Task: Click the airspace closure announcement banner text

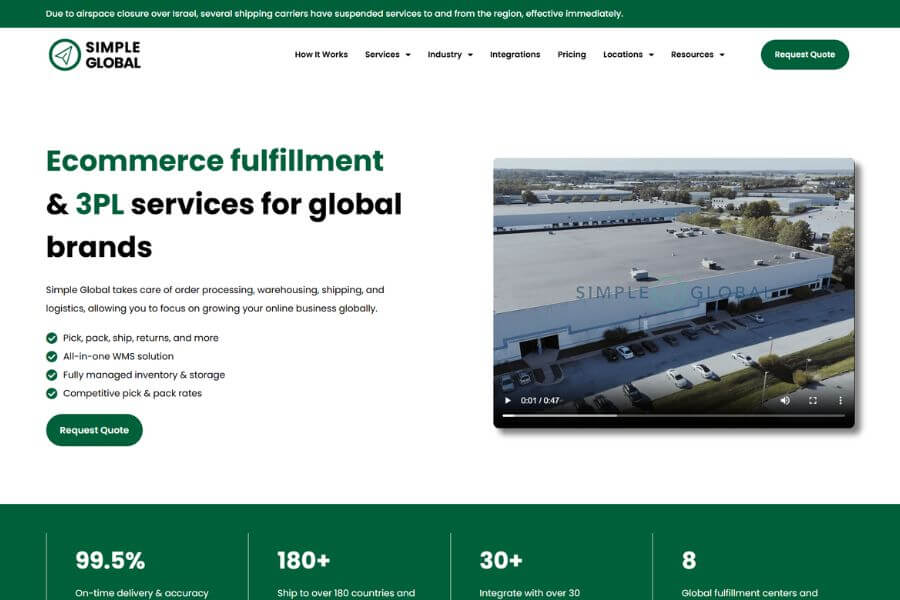Action: [x=334, y=13]
